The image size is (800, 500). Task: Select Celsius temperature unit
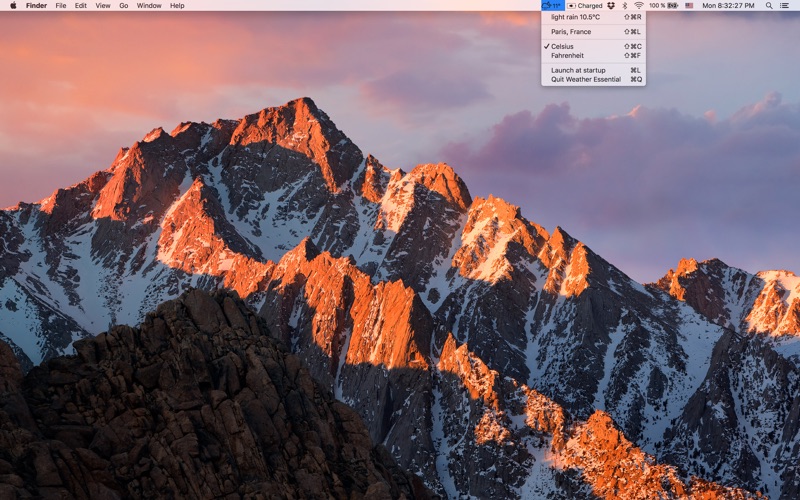pyautogui.click(x=593, y=46)
